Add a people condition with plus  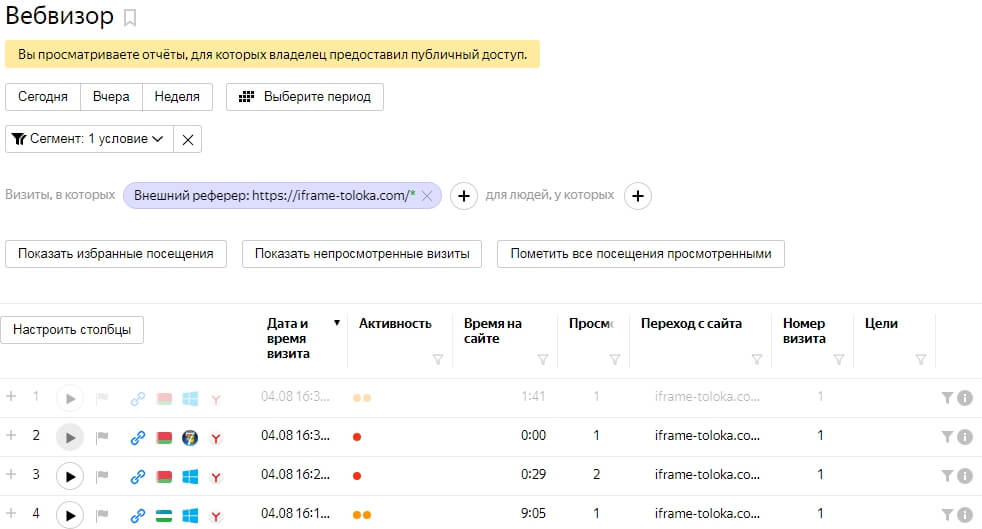(638, 196)
